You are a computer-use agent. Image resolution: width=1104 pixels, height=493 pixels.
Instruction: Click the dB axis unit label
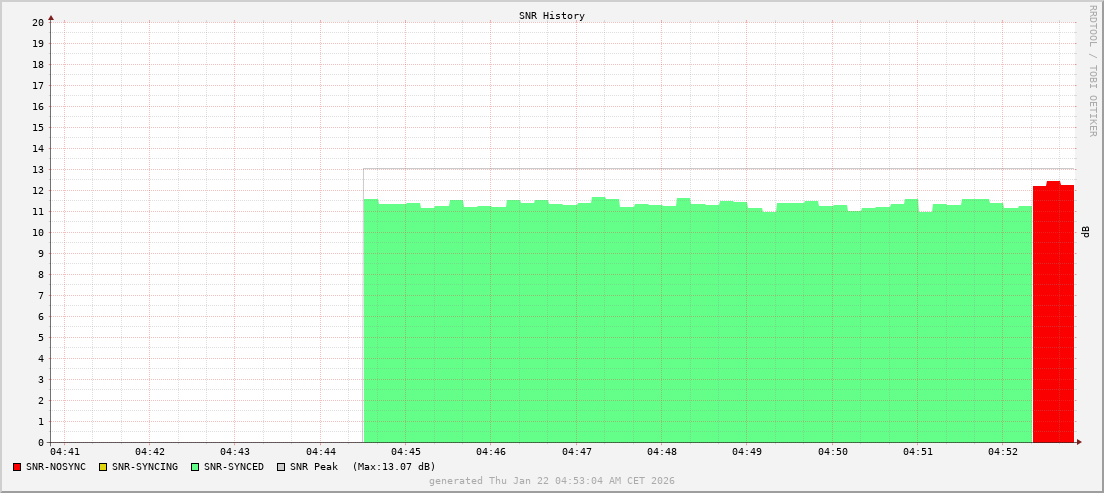[x=1087, y=232]
